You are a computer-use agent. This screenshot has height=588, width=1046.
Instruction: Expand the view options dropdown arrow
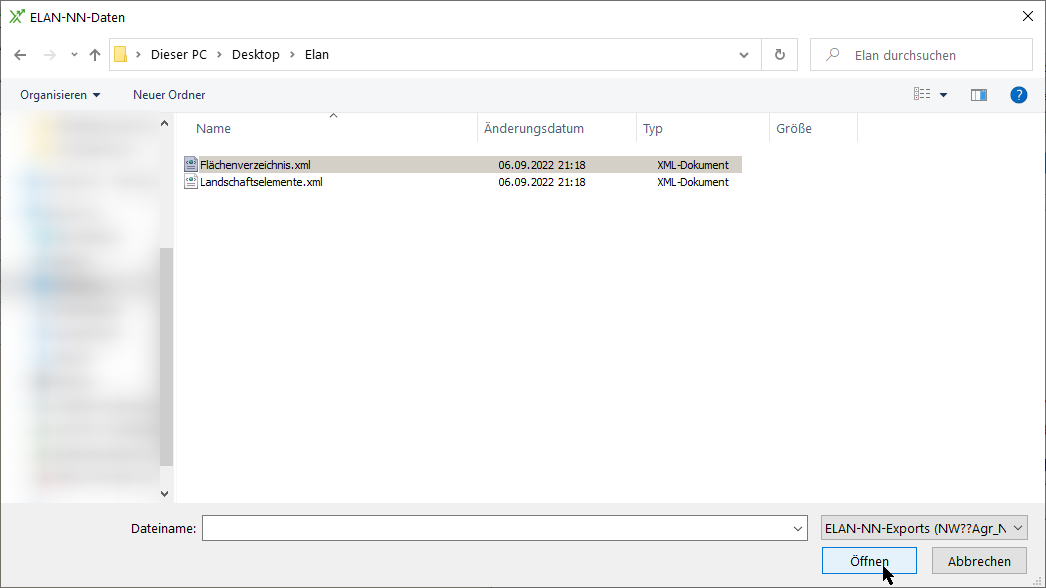[x=943, y=95]
